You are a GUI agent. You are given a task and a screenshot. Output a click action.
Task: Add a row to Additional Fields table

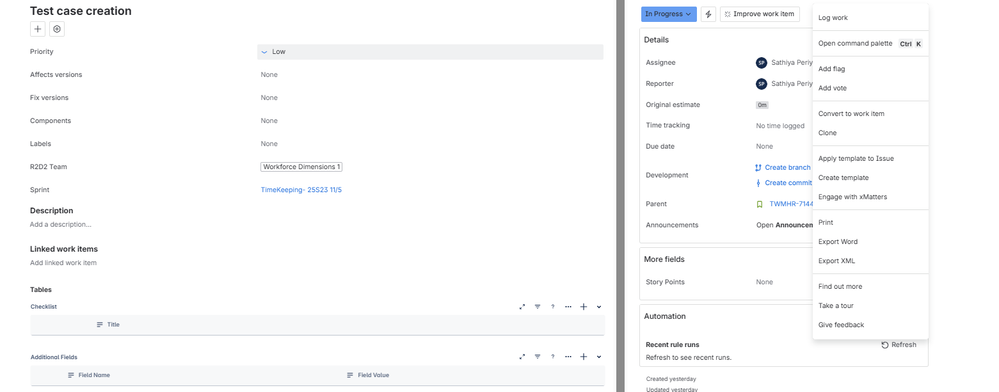coord(583,357)
